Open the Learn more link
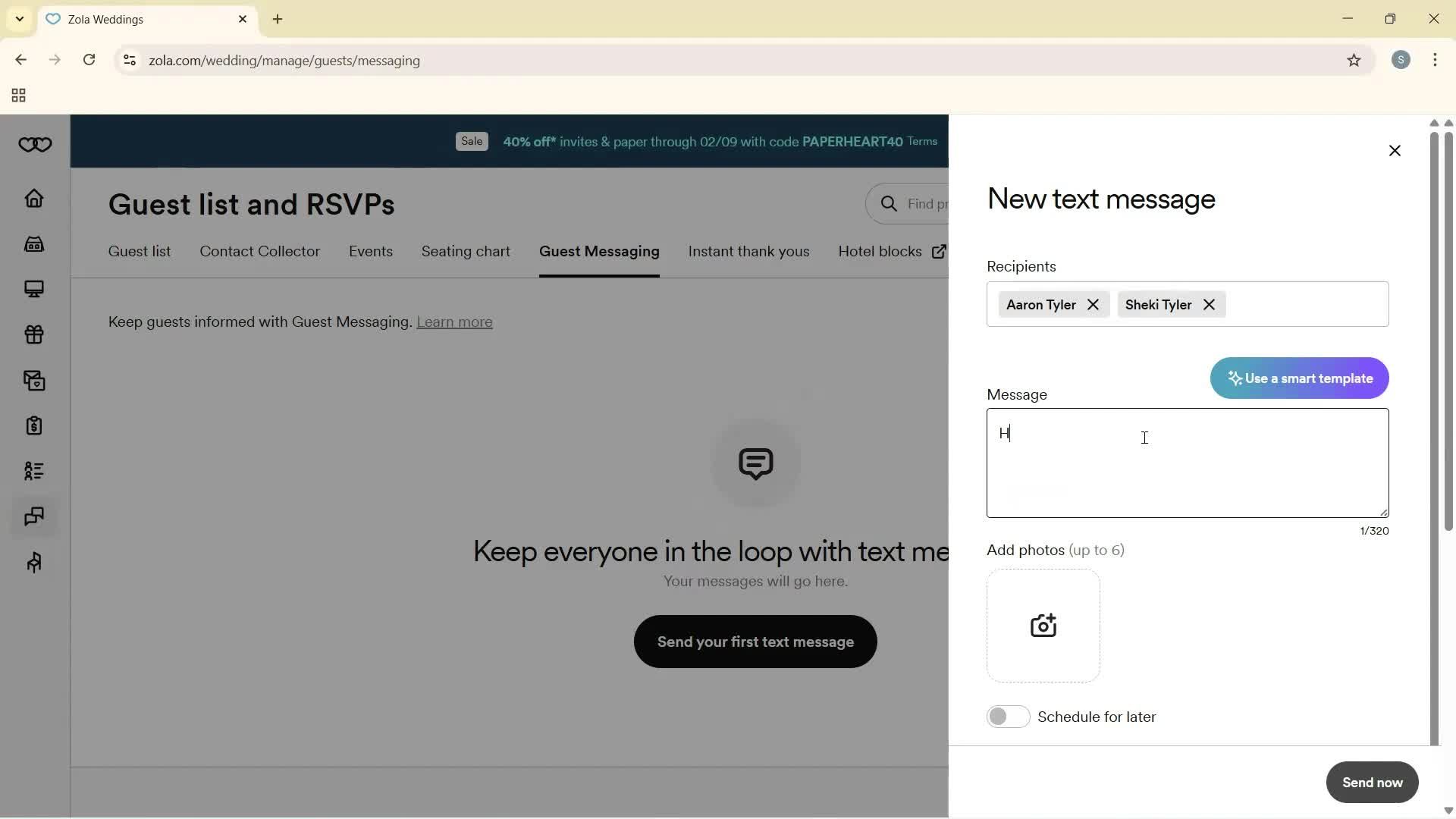The image size is (1456, 819). point(454,322)
